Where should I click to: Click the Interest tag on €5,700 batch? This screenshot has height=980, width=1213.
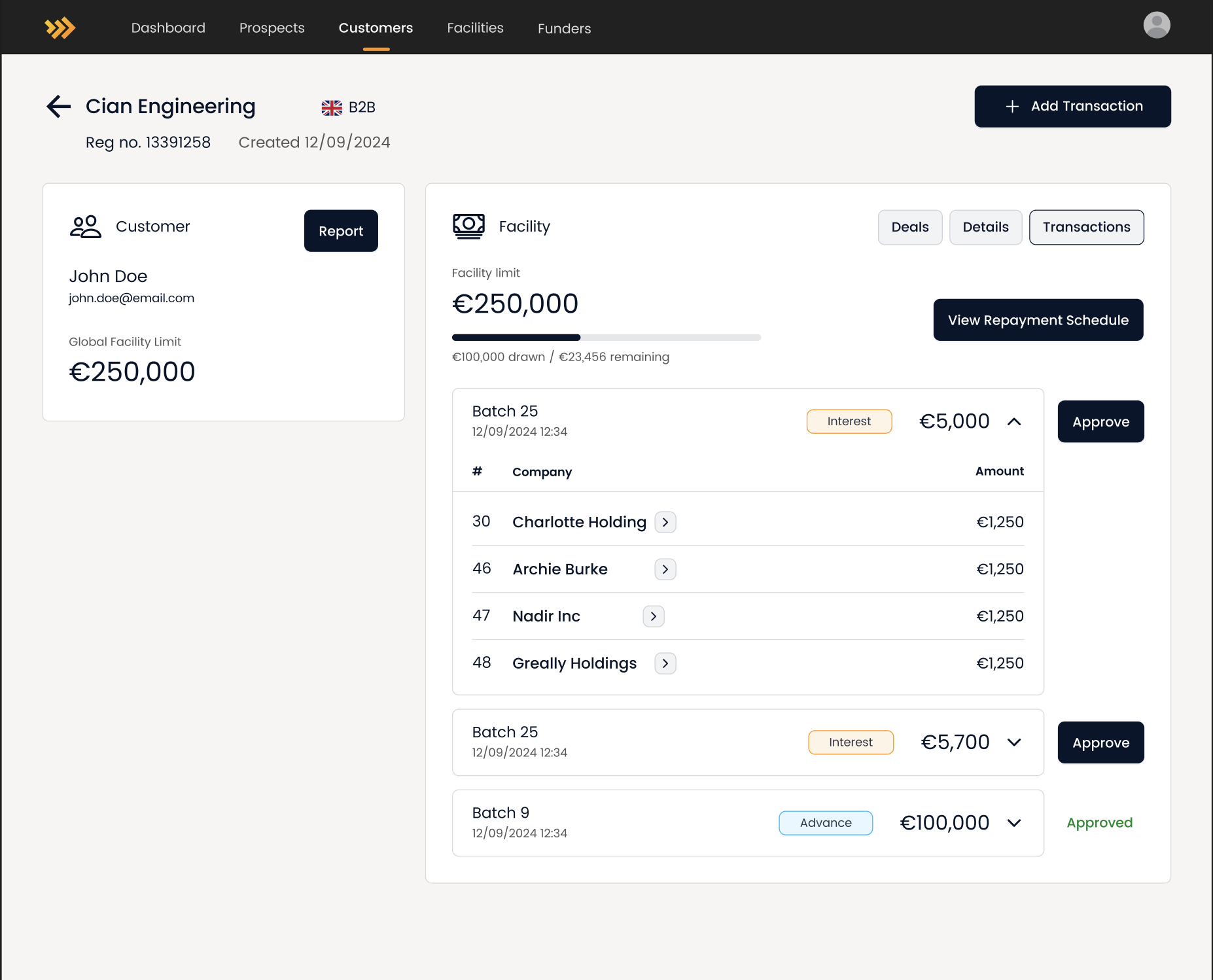(851, 742)
